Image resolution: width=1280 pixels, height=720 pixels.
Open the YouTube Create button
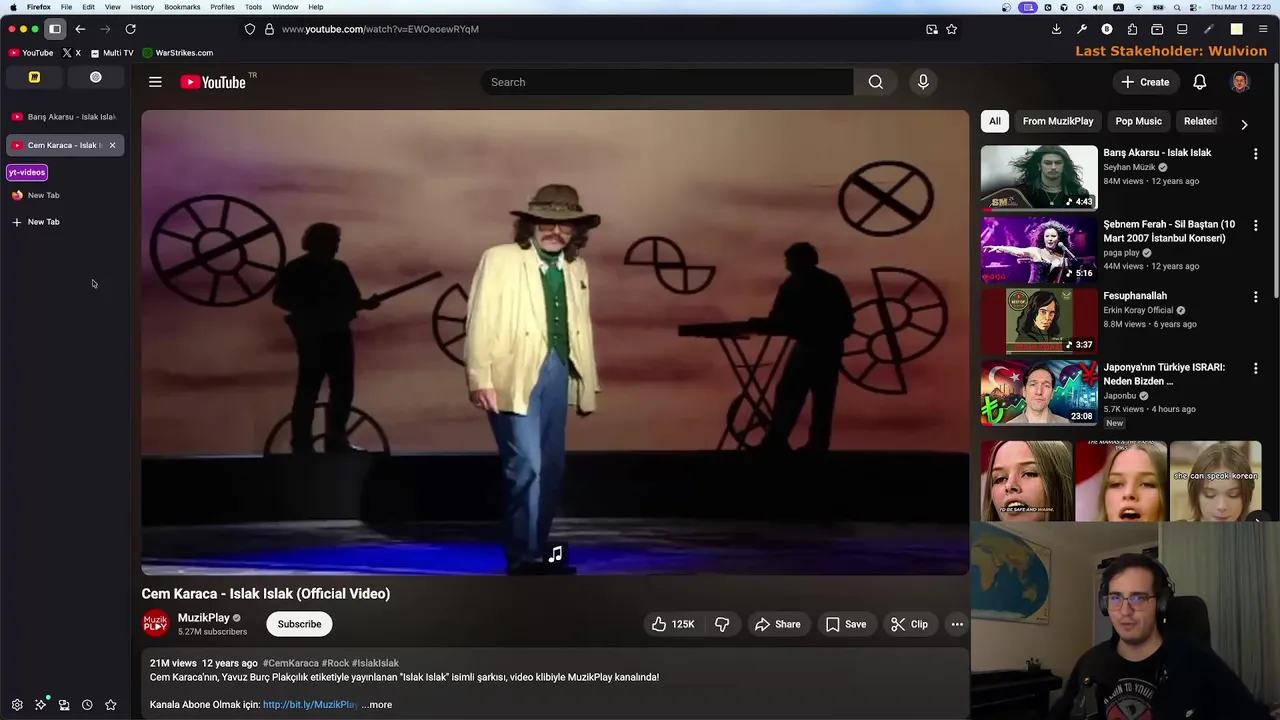1145,82
